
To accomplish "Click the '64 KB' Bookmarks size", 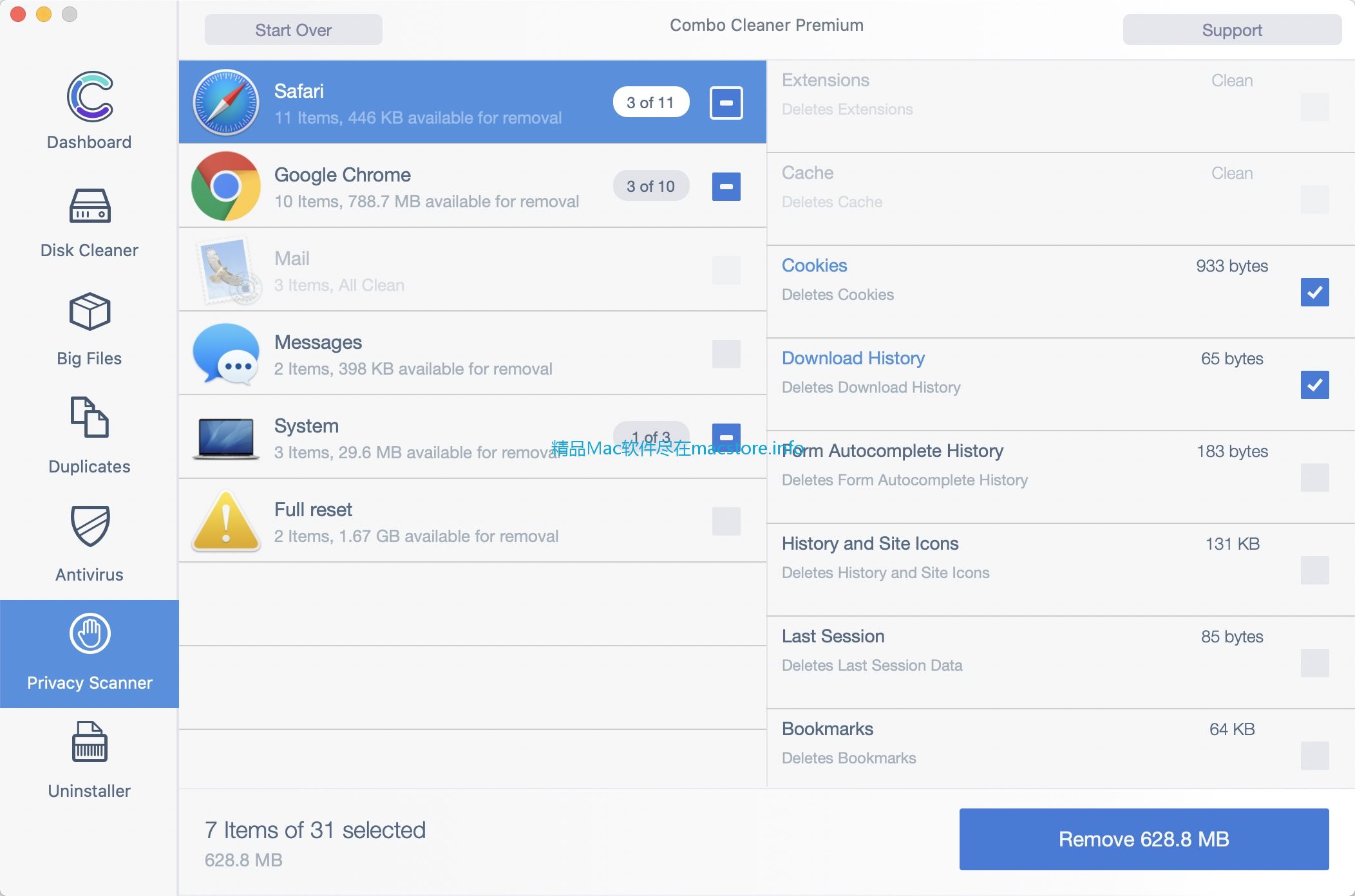I will click(1232, 729).
